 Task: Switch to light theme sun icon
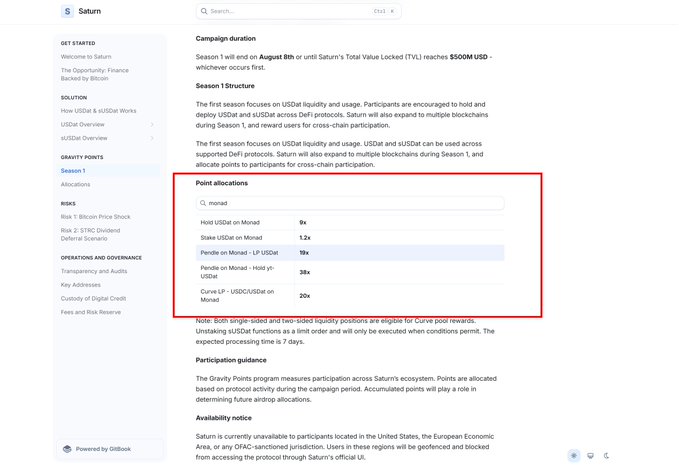pos(574,456)
